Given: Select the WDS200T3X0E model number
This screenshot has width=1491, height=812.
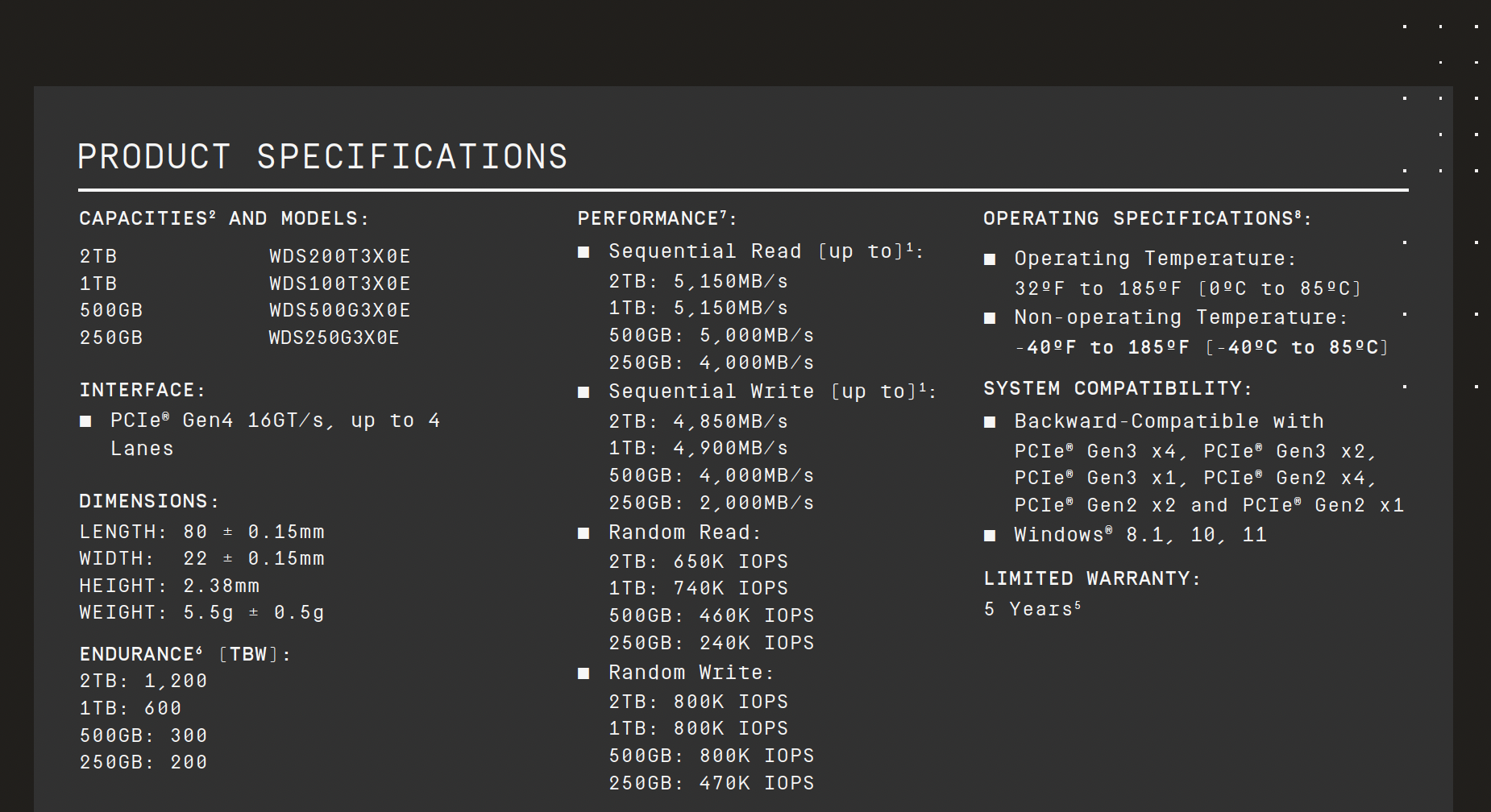Looking at the screenshot, I should [x=339, y=256].
